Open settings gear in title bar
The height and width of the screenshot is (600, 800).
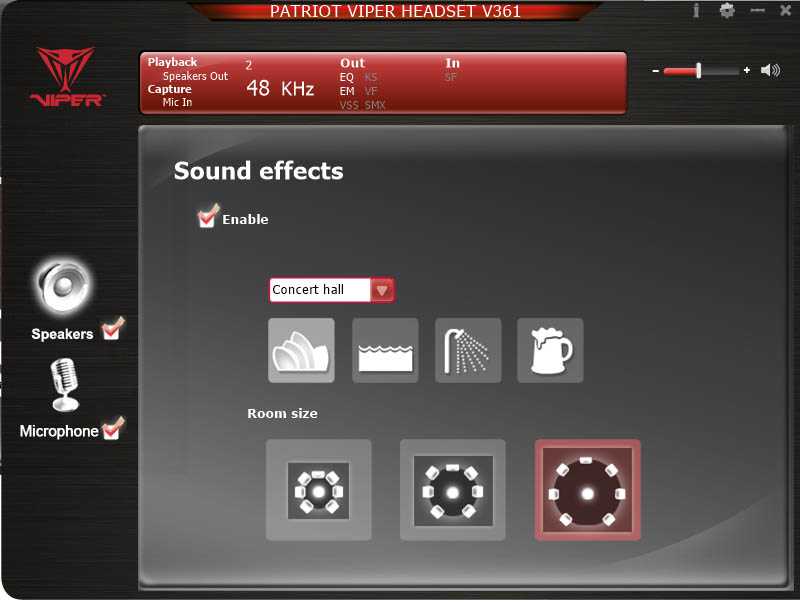coord(727,10)
